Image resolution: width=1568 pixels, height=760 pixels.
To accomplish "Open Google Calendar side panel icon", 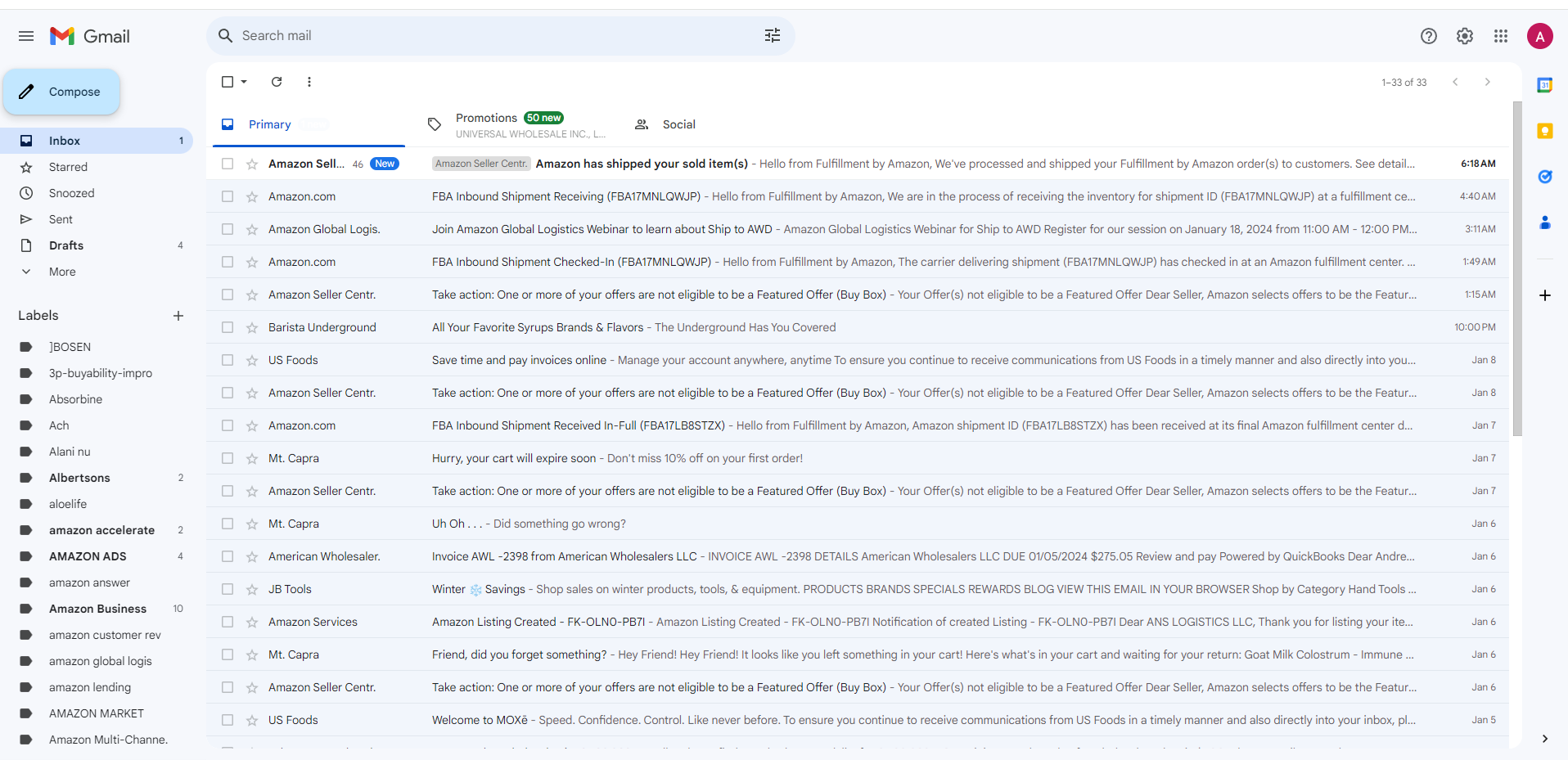I will click(x=1545, y=85).
